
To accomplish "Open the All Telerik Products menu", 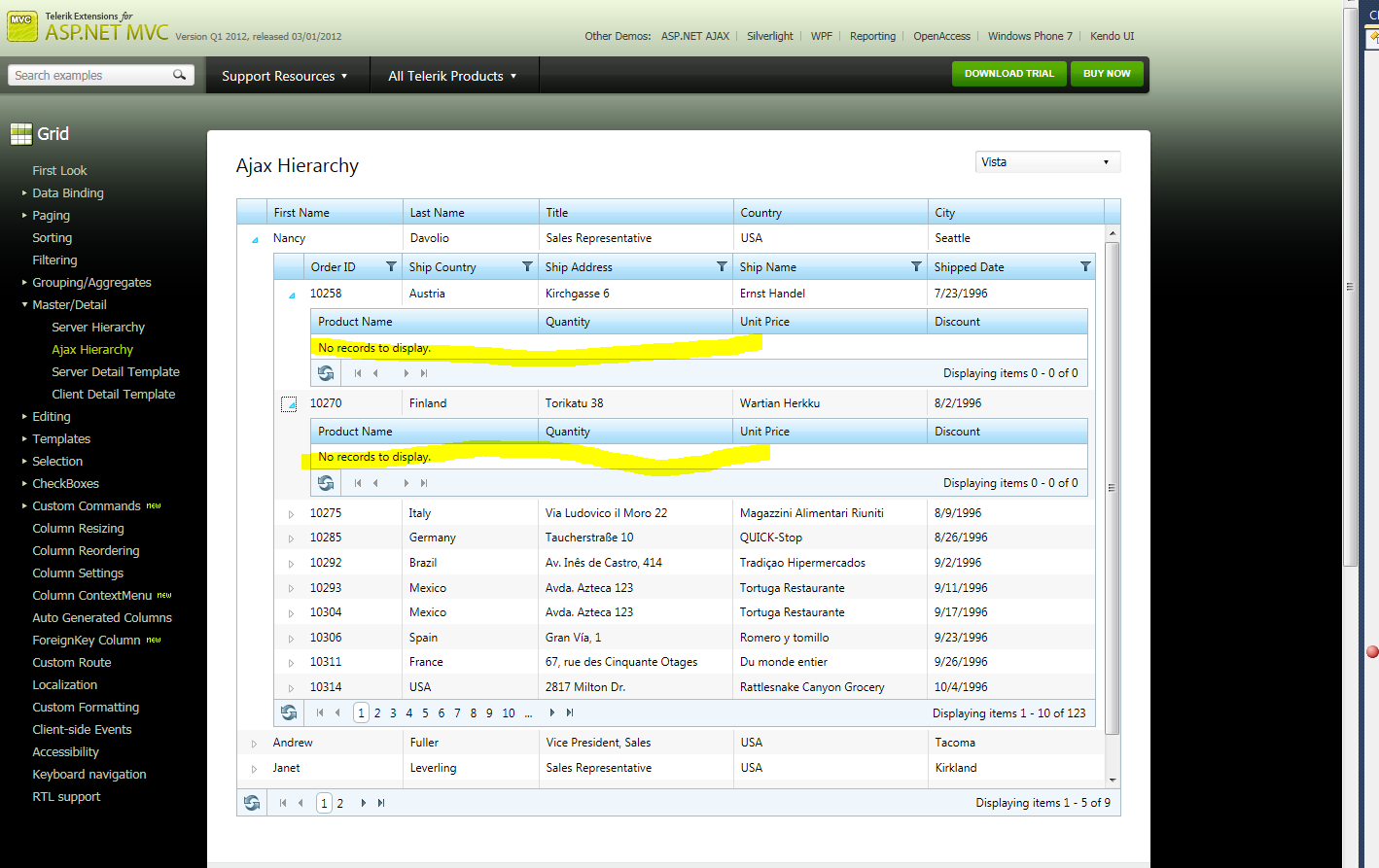I will (453, 76).
